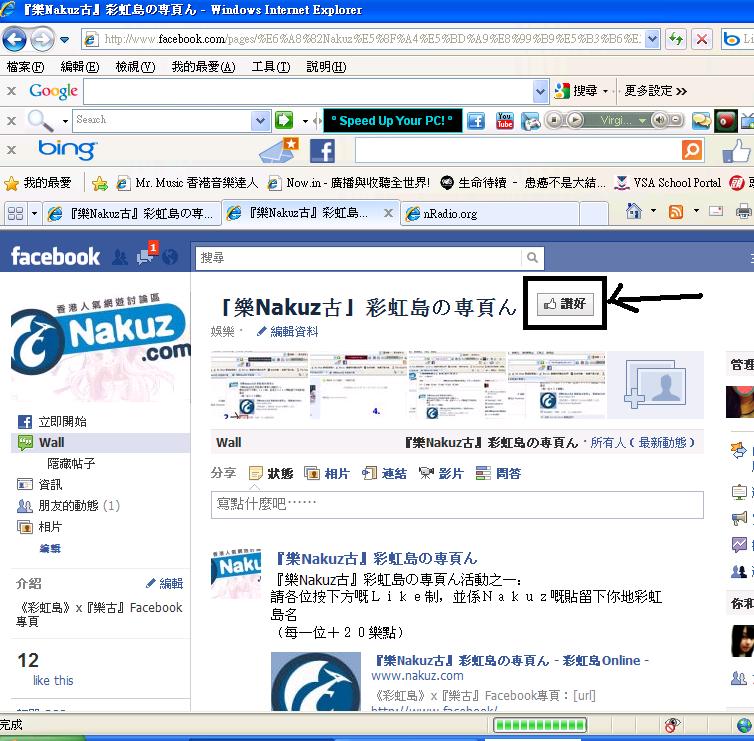Click the 寫點什麼吧 status input box

pos(457,505)
